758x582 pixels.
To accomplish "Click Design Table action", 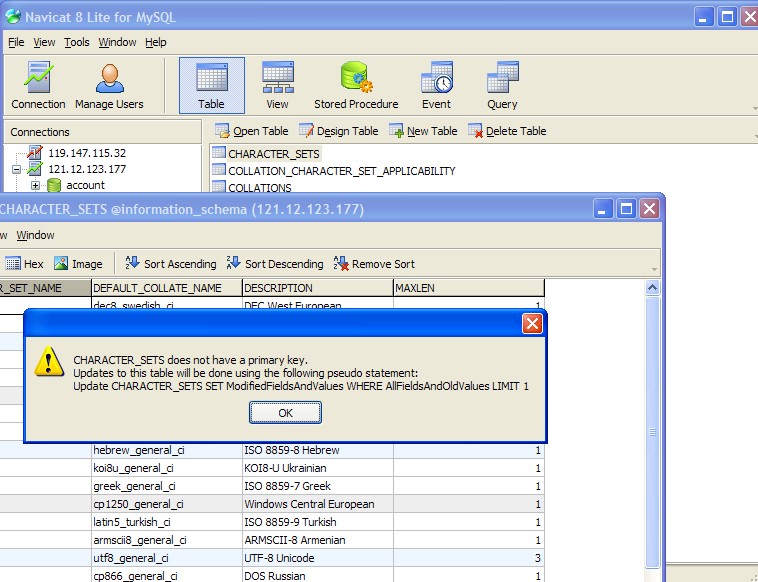I will coord(338,131).
